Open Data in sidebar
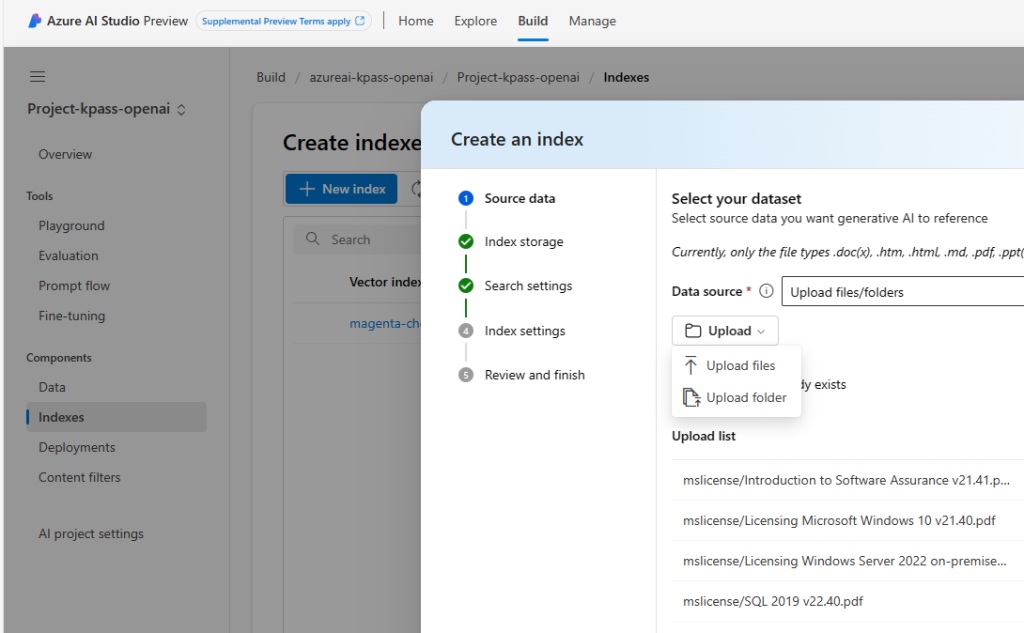The width and height of the screenshot is (1024, 633). (52, 387)
